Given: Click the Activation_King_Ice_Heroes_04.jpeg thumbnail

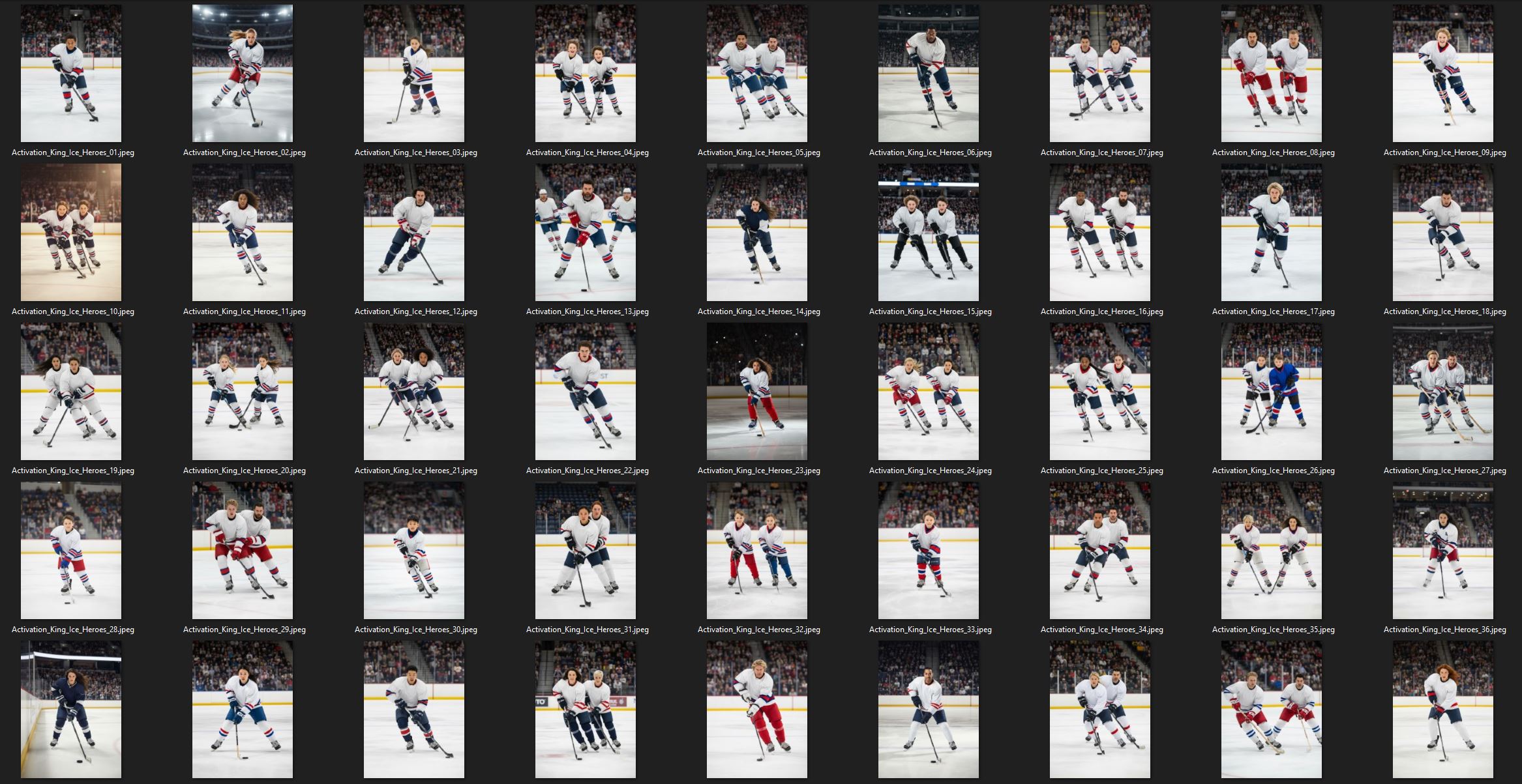Looking at the screenshot, I should [586, 74].
